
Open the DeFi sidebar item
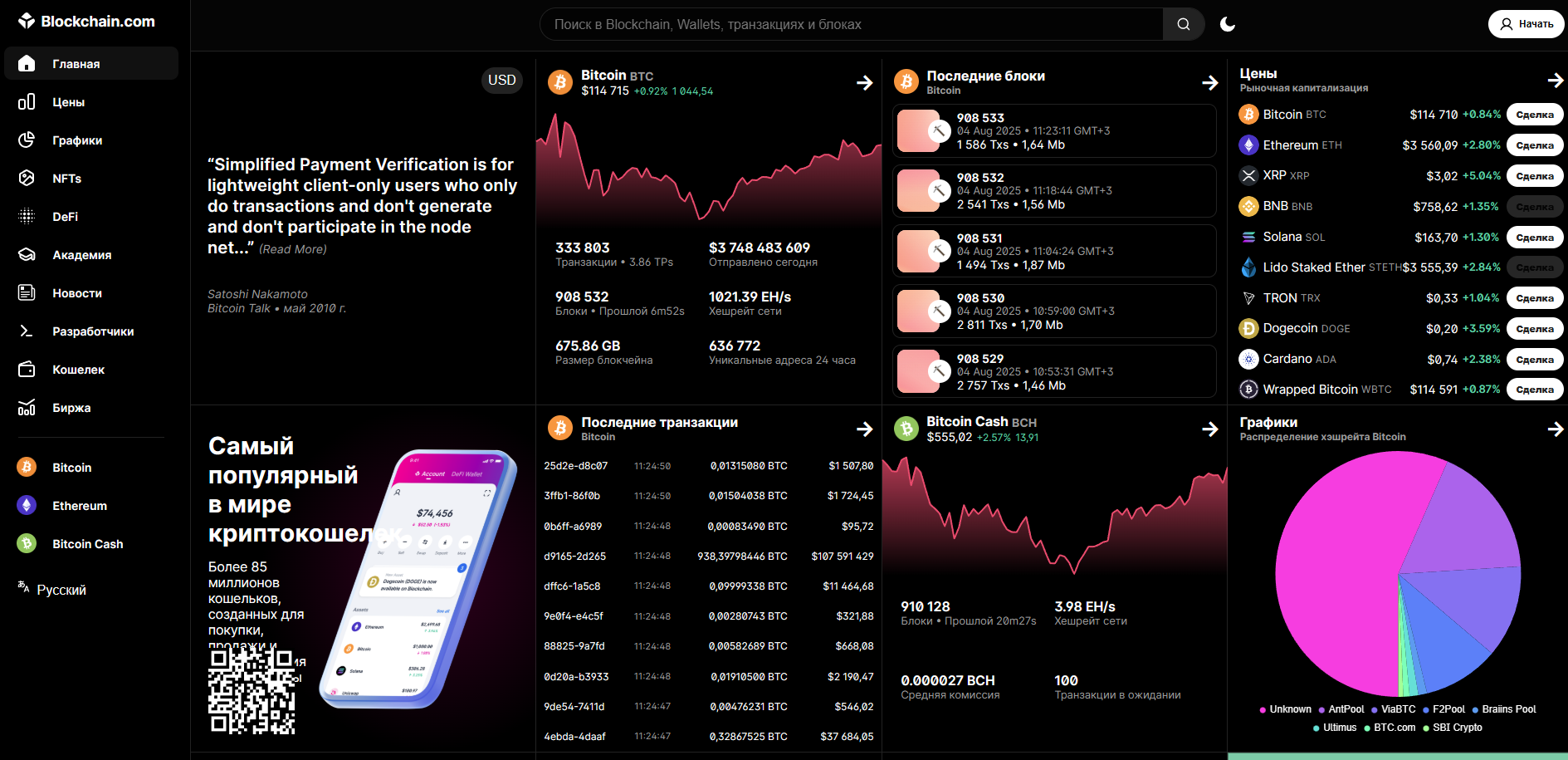[91, 217]
